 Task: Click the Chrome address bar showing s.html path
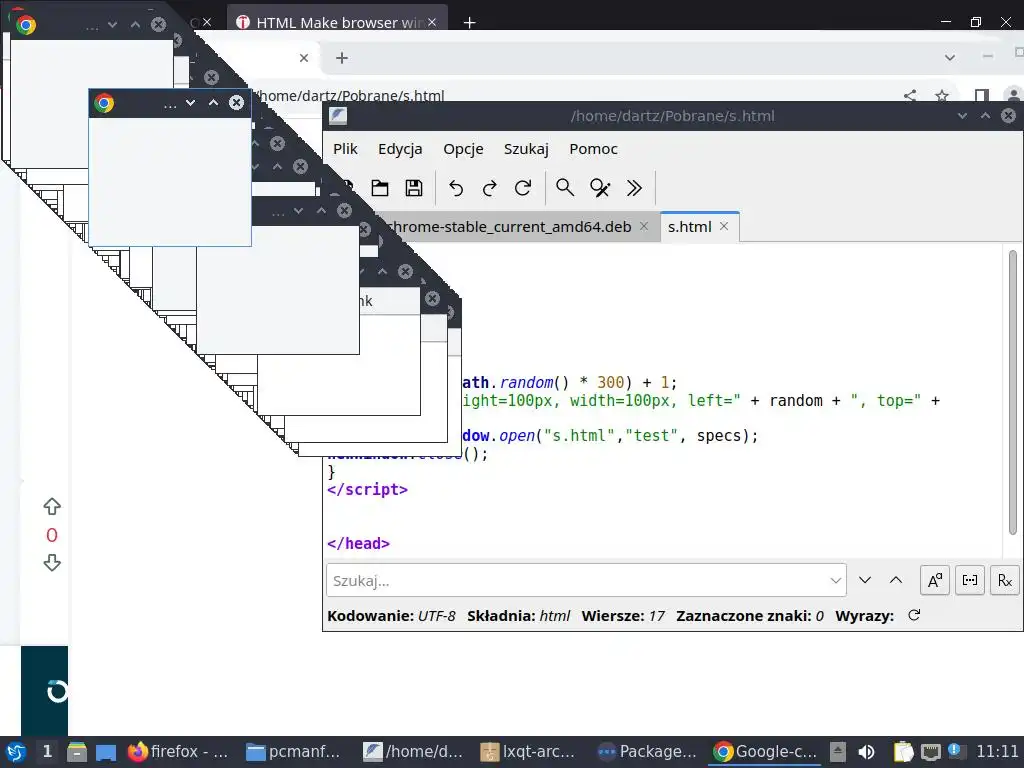pos(351,97)
